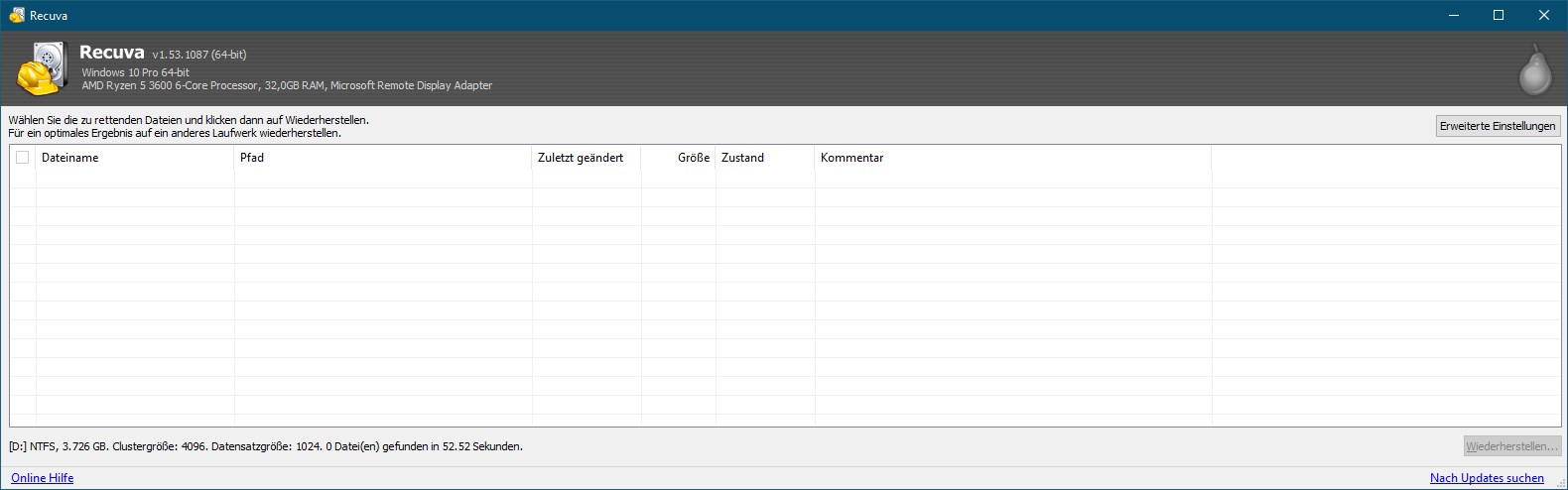Sort by the Kommentar column header
This screenshot has width=1568, height=490.
click(1013, 158)
